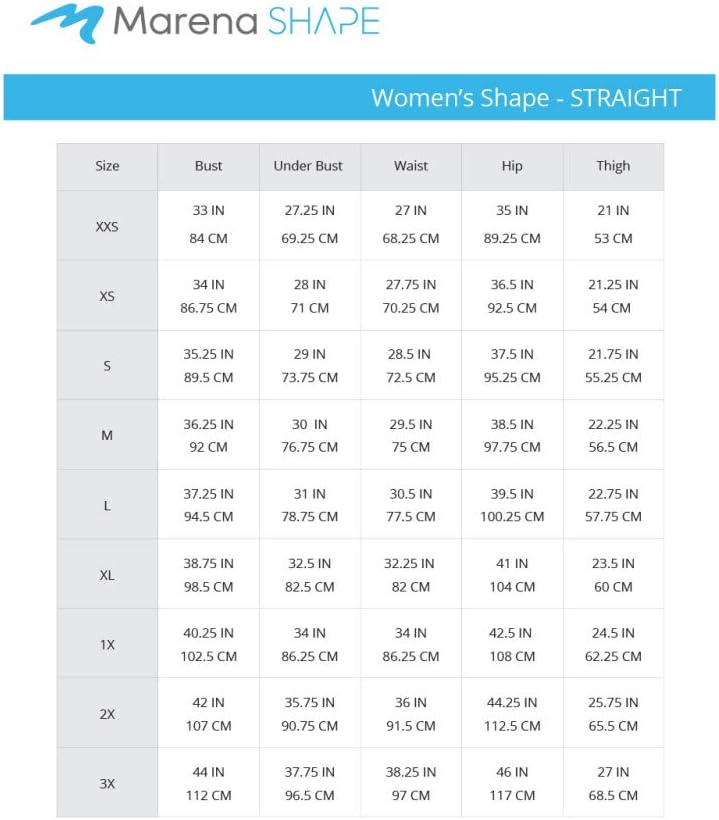Select the Hip column header
Image resolution: width=719 pixels, height=820 pixels.
[512, 166]
